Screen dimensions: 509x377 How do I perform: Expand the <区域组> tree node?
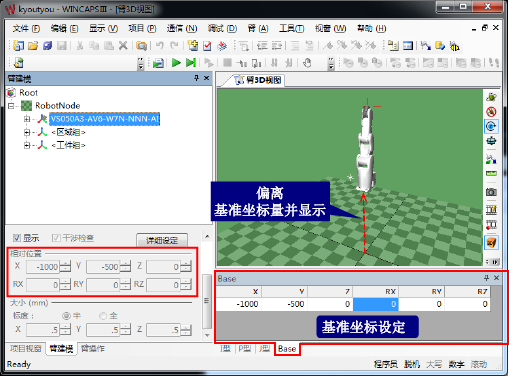click(x=27, y=132)
